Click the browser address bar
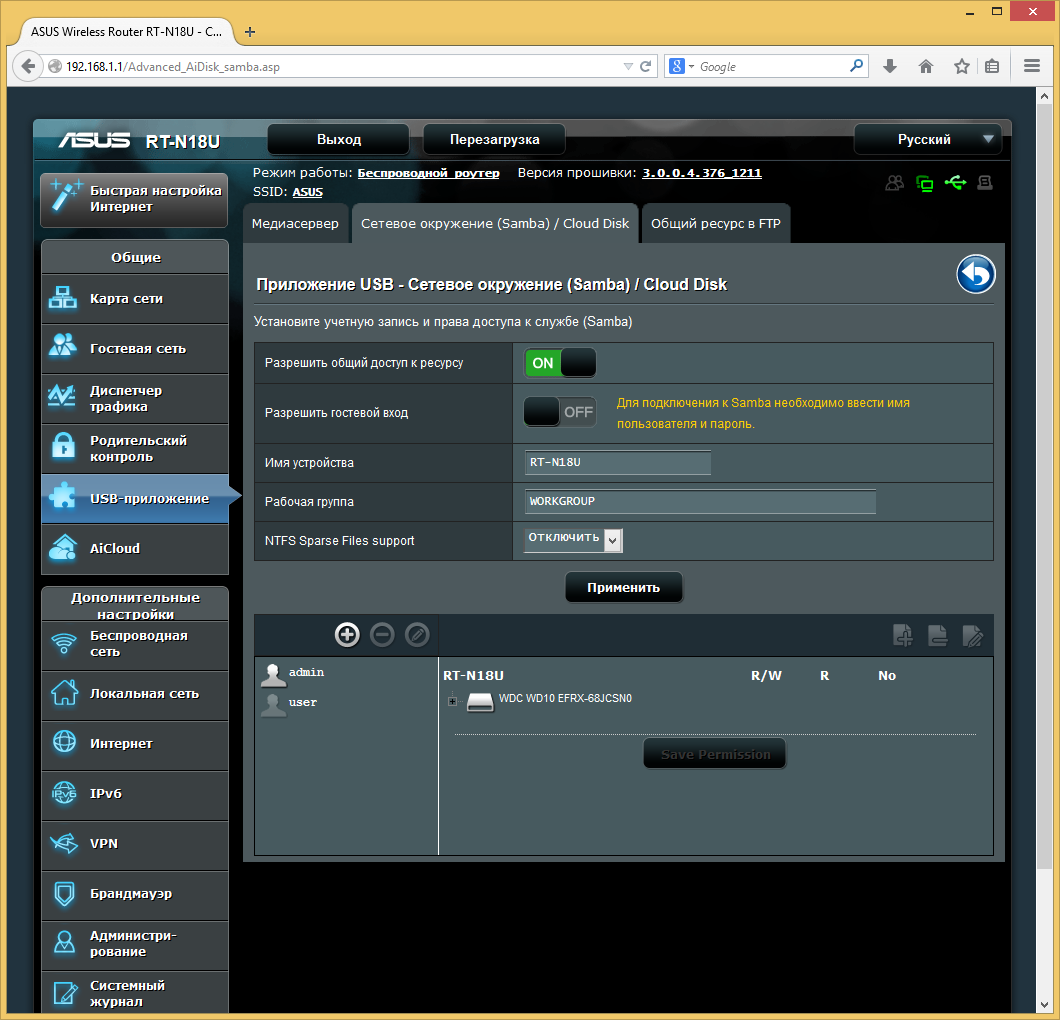The width and height of the screenshot is (1060, 1020). coord(338,66)
